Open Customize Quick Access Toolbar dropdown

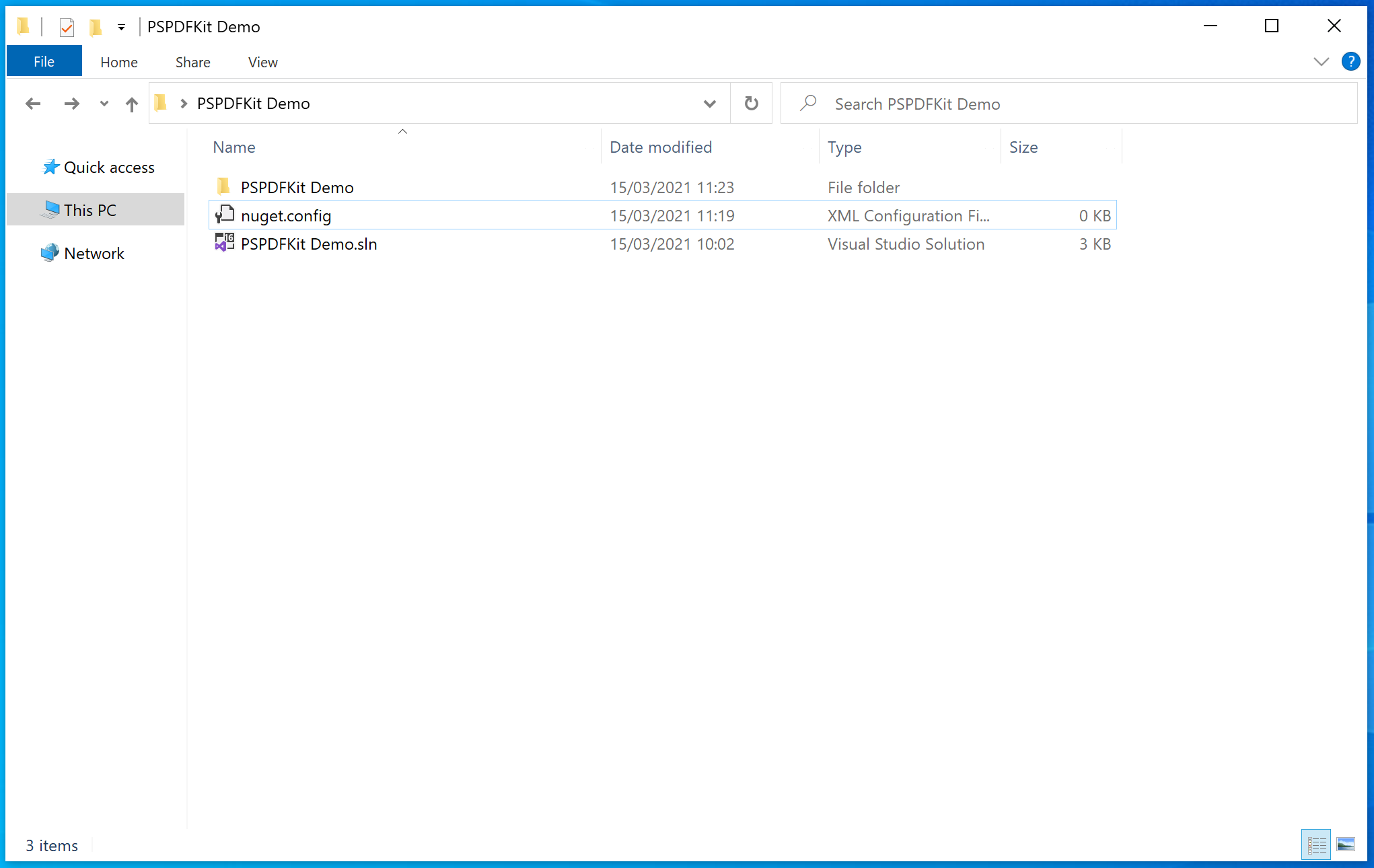click(x=121, y=27)
